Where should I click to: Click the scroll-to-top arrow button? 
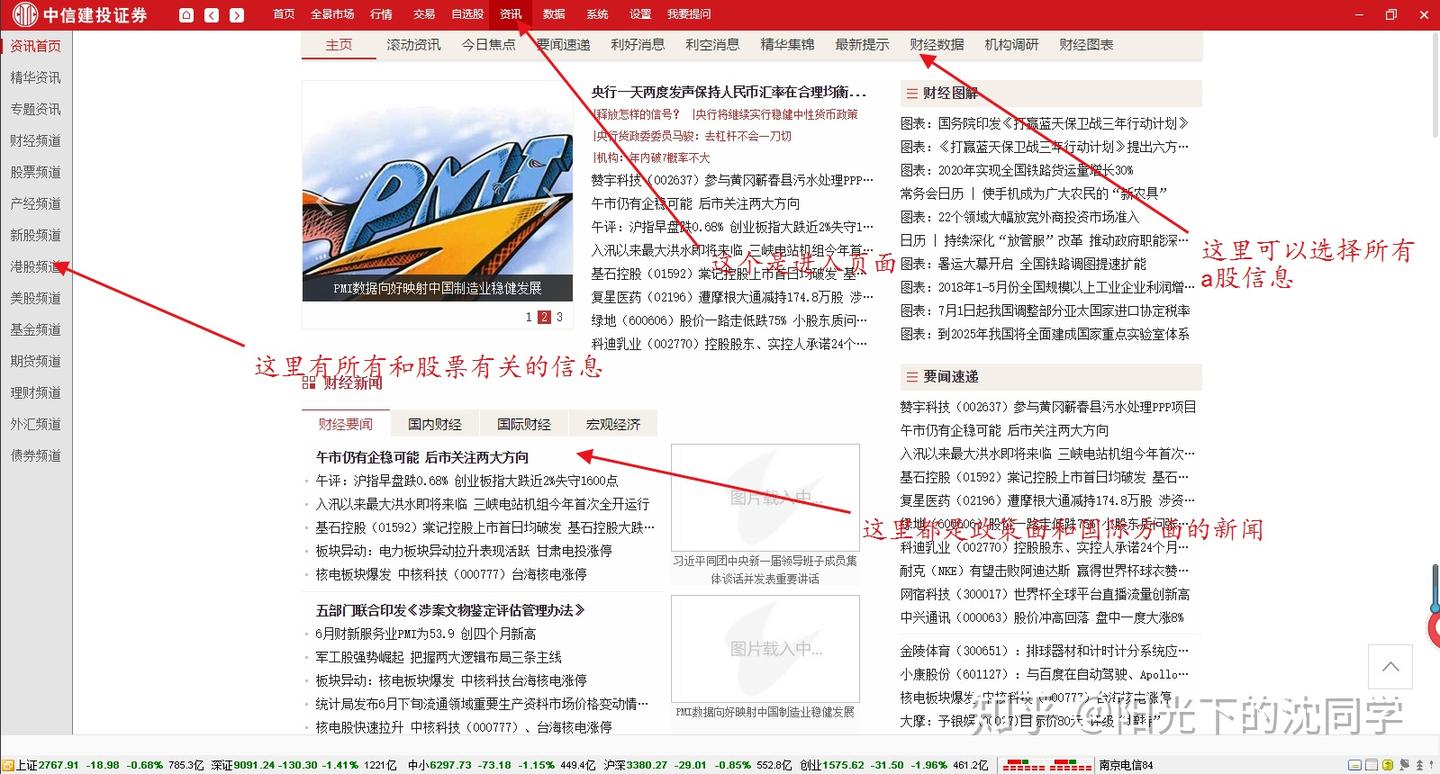1390,666
